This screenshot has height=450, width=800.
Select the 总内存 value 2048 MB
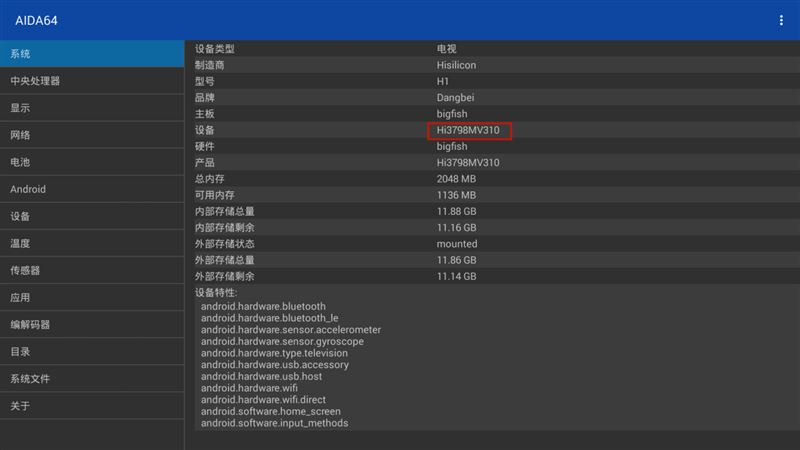[456, 179]
